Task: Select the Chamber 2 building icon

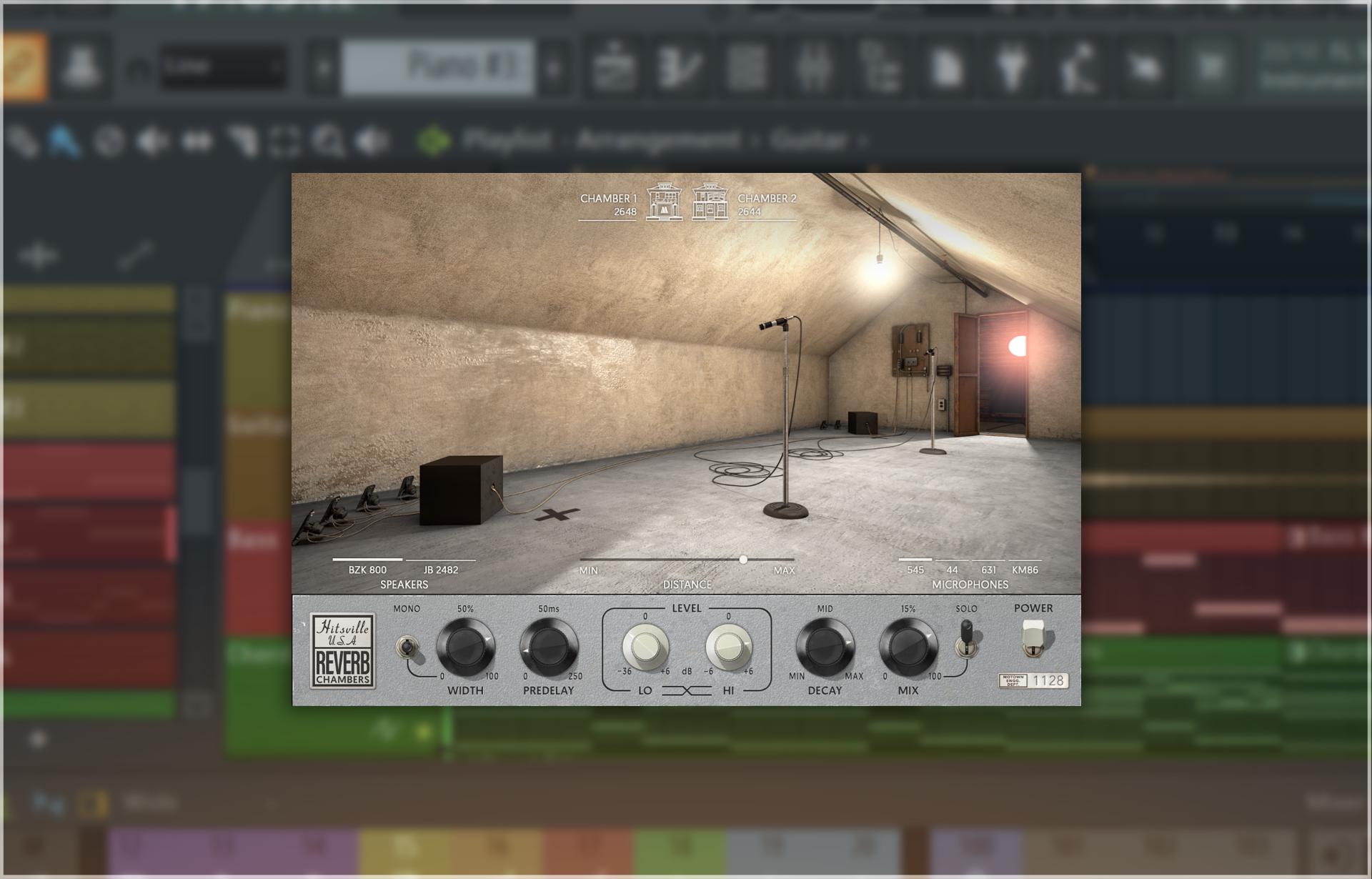Action: pos(710,202)
